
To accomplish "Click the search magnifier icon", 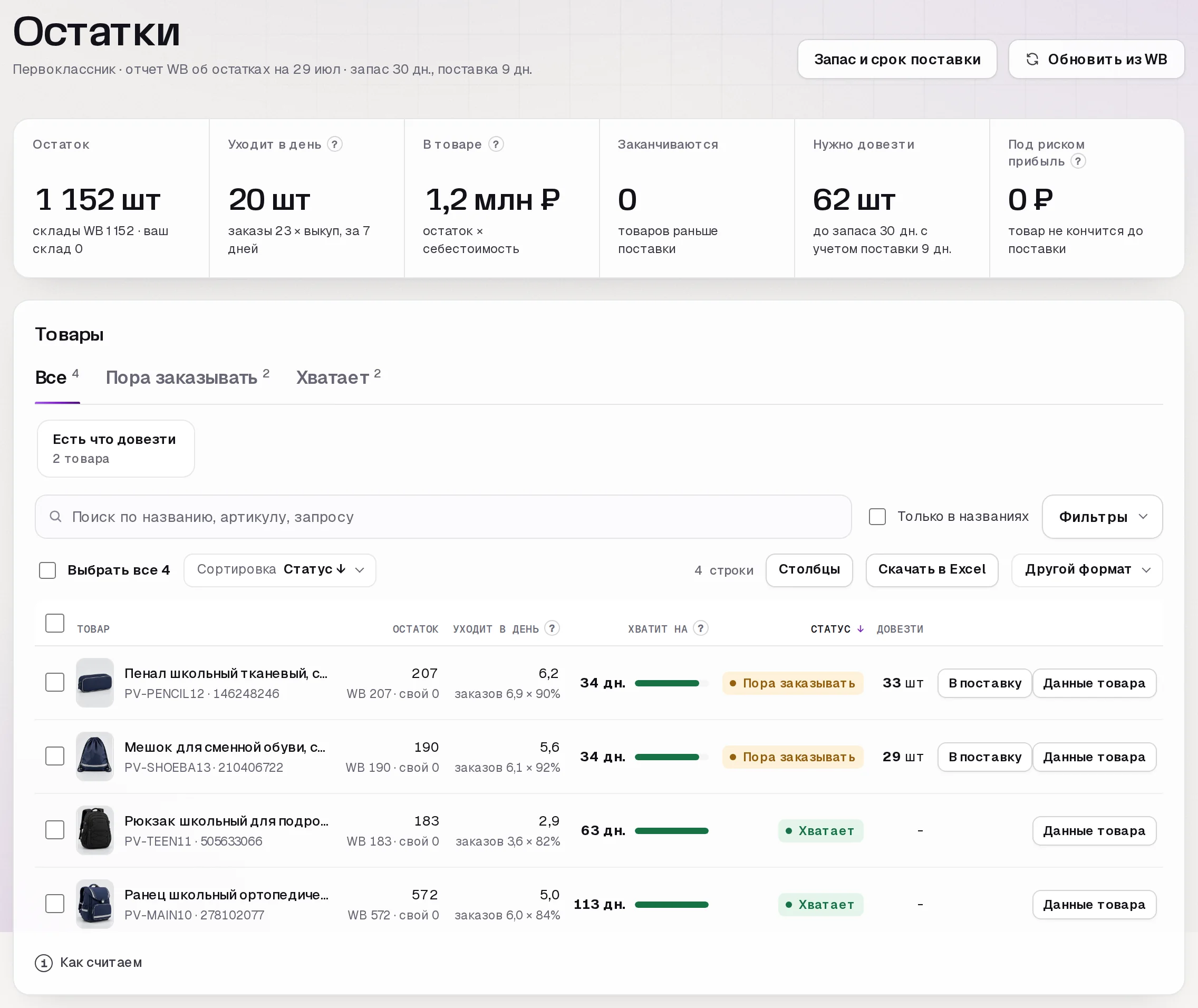I will click(x=55, y=517).
